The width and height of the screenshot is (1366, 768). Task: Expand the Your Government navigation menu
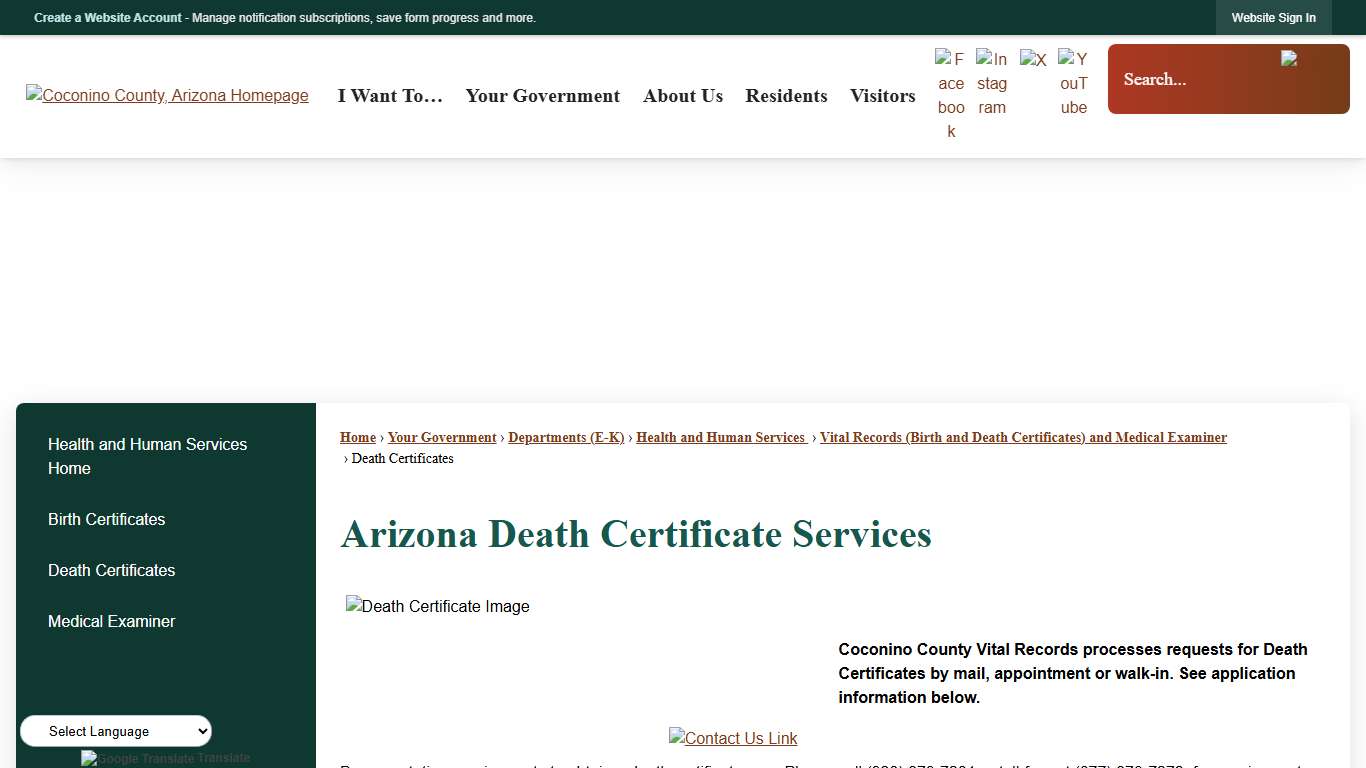542,95
